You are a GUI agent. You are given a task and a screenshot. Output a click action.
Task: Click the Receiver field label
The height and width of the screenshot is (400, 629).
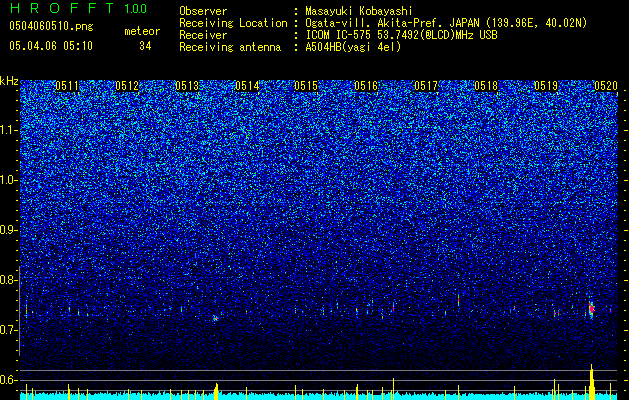[203, 35]
